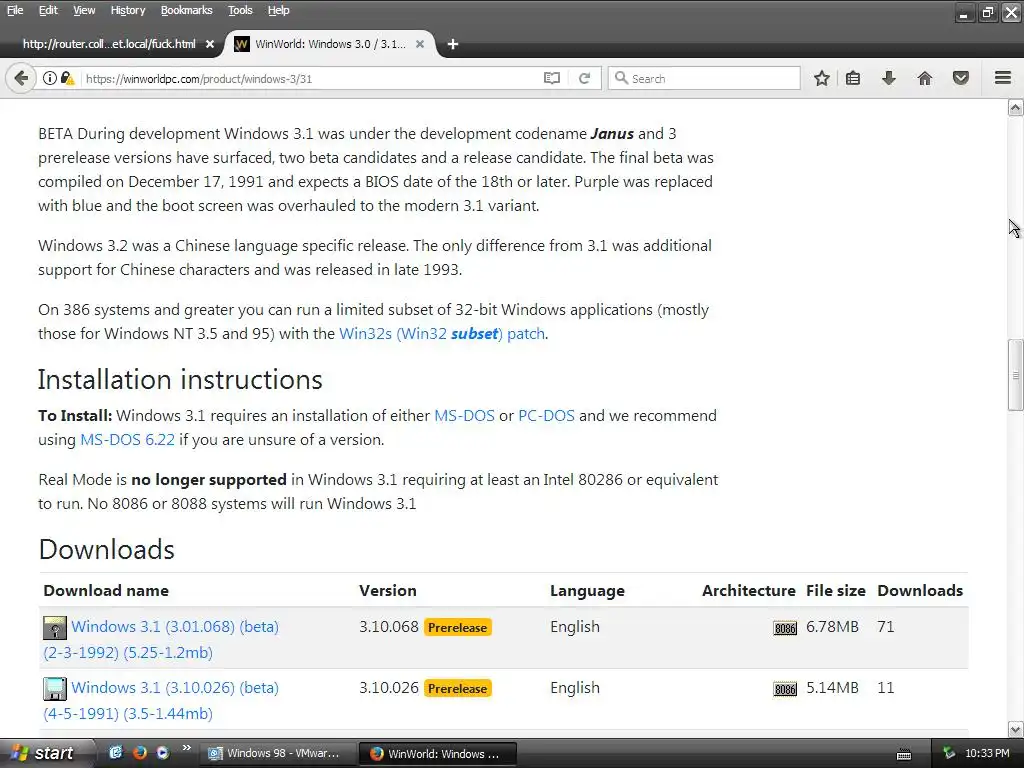Image resolution: width=1024 pixels, height=768 pixels.
Task: Close the router.coll...et.local tab
Action: tap(210, 44)
